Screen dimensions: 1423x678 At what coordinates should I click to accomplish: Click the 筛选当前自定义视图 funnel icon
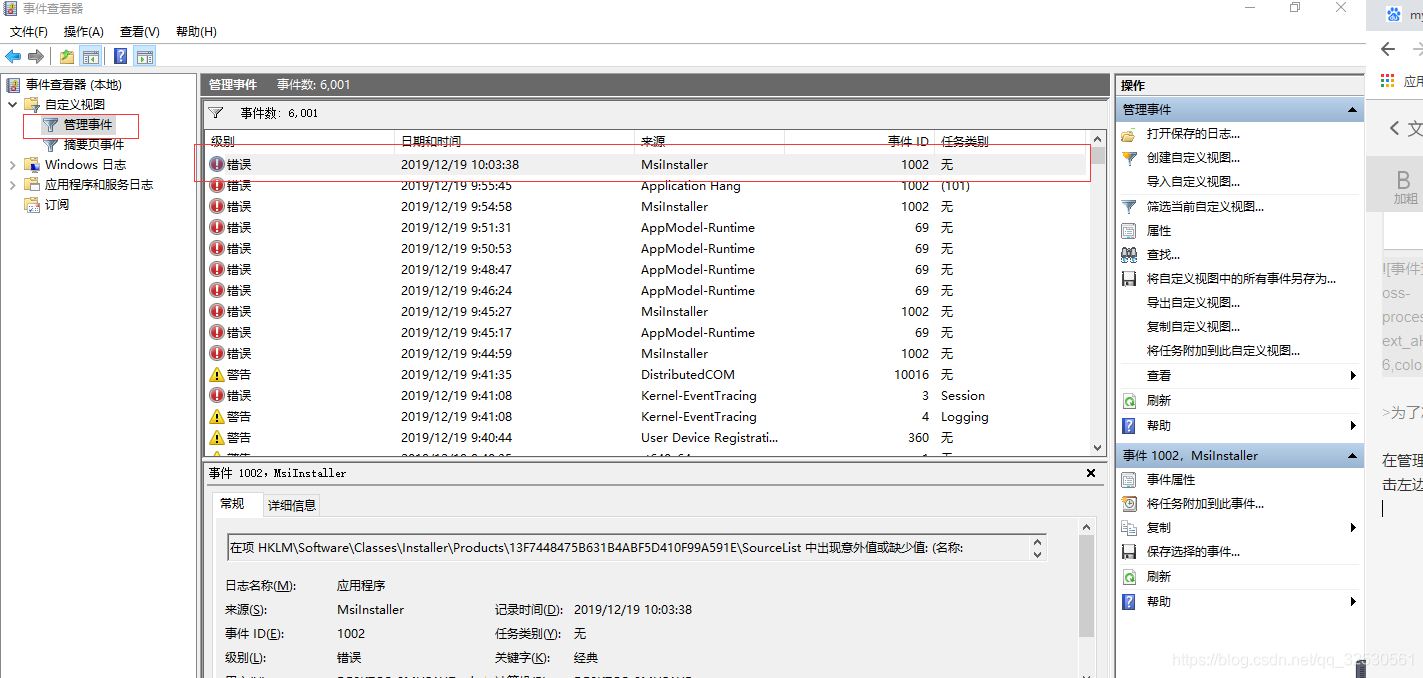tap(1129, 207)
